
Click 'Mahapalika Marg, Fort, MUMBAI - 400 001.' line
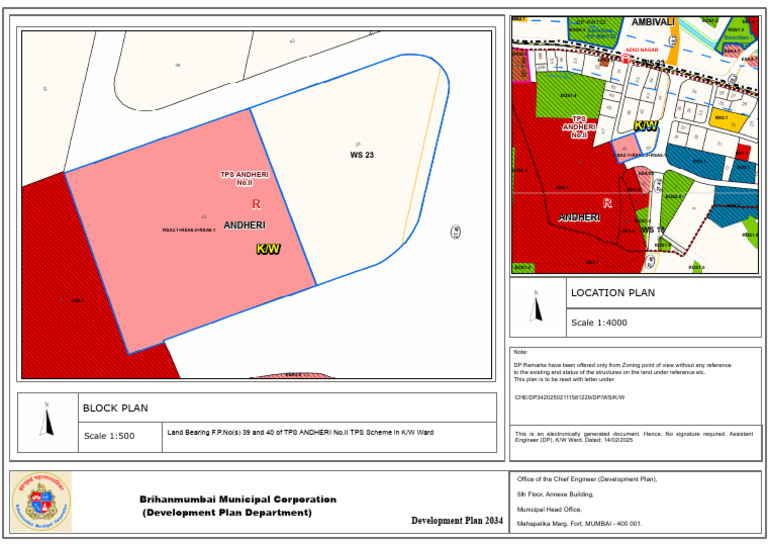(x=579, y=524)
